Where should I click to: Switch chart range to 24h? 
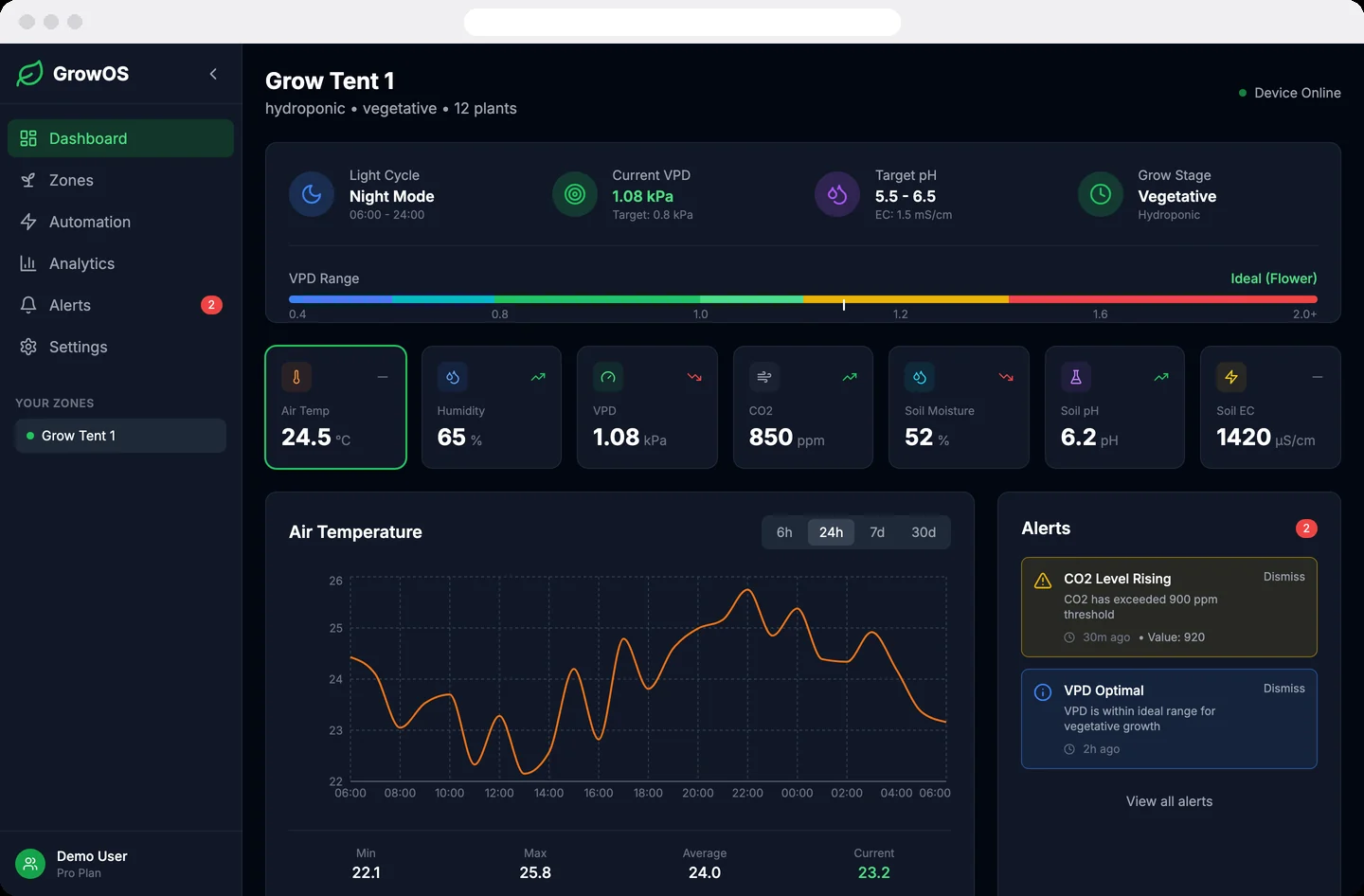[x=831, y=532]
